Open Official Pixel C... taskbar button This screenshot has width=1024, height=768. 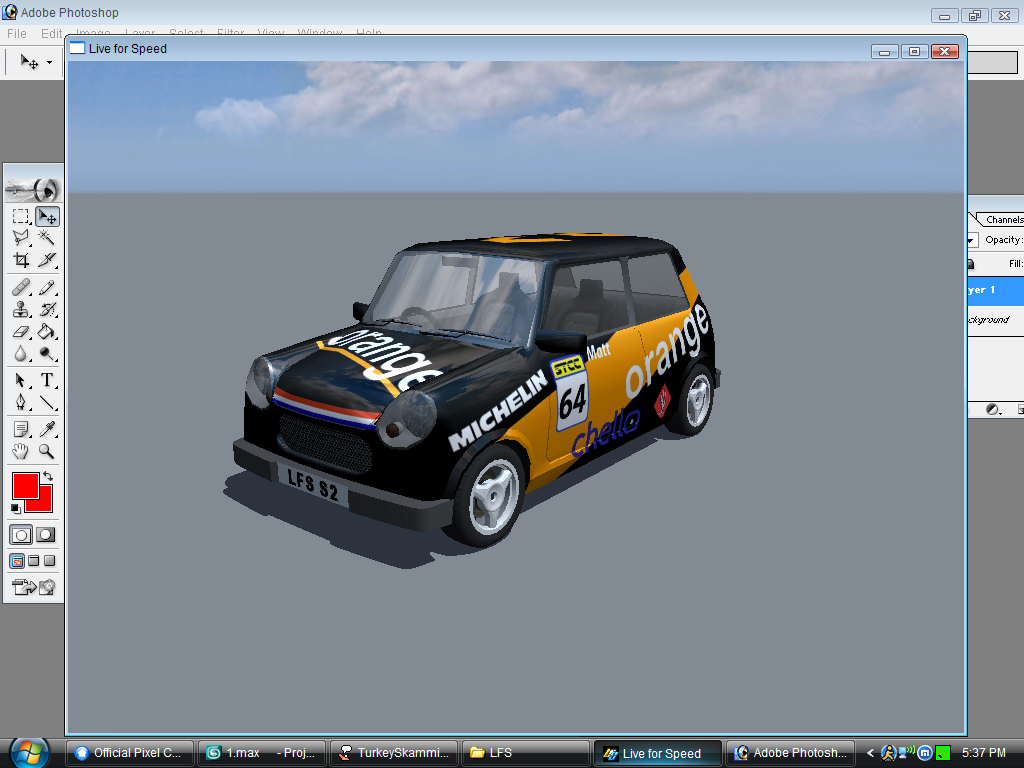[131, 753]
